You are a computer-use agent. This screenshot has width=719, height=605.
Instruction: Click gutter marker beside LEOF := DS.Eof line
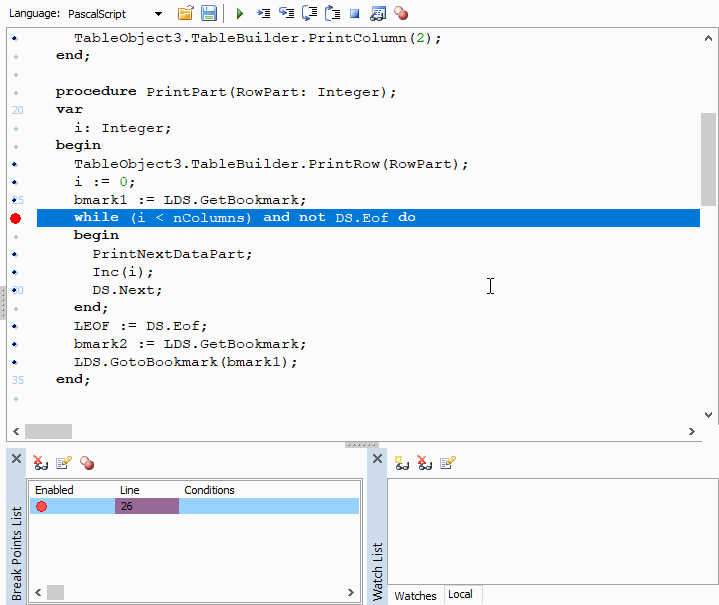click(x=15, y=326)
